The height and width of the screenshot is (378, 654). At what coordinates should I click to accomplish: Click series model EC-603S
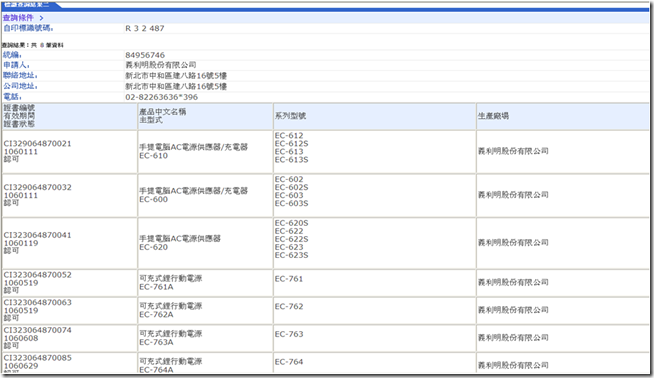point(292,204)
